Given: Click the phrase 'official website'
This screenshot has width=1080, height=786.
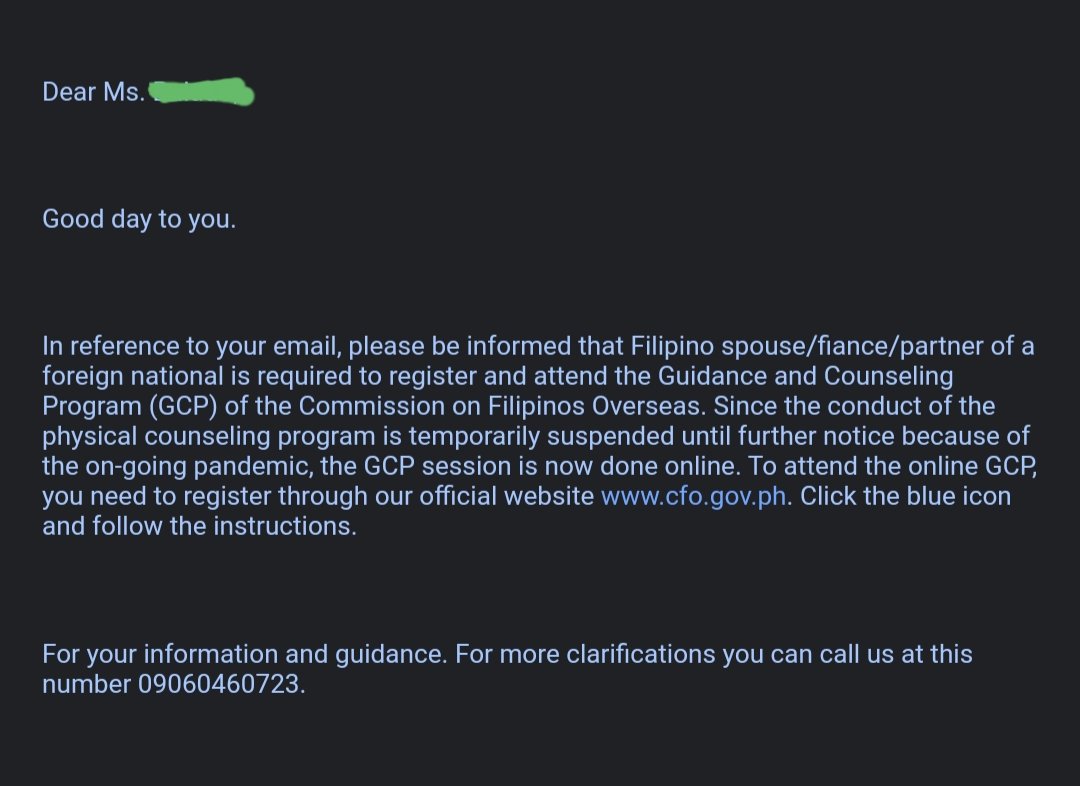Looking at the screenshot, I should 506,496.
